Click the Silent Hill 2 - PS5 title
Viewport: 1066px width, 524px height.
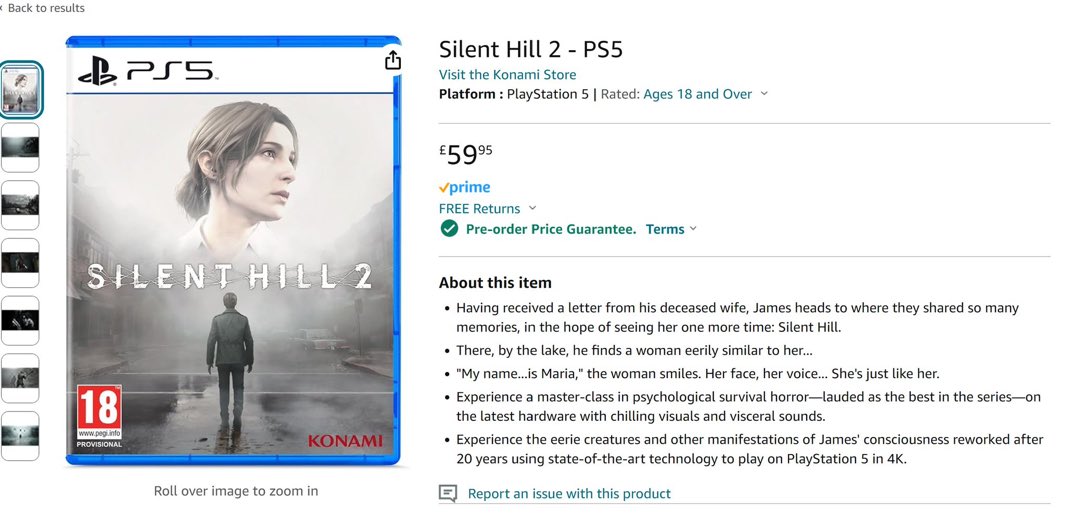click(530, 49)
